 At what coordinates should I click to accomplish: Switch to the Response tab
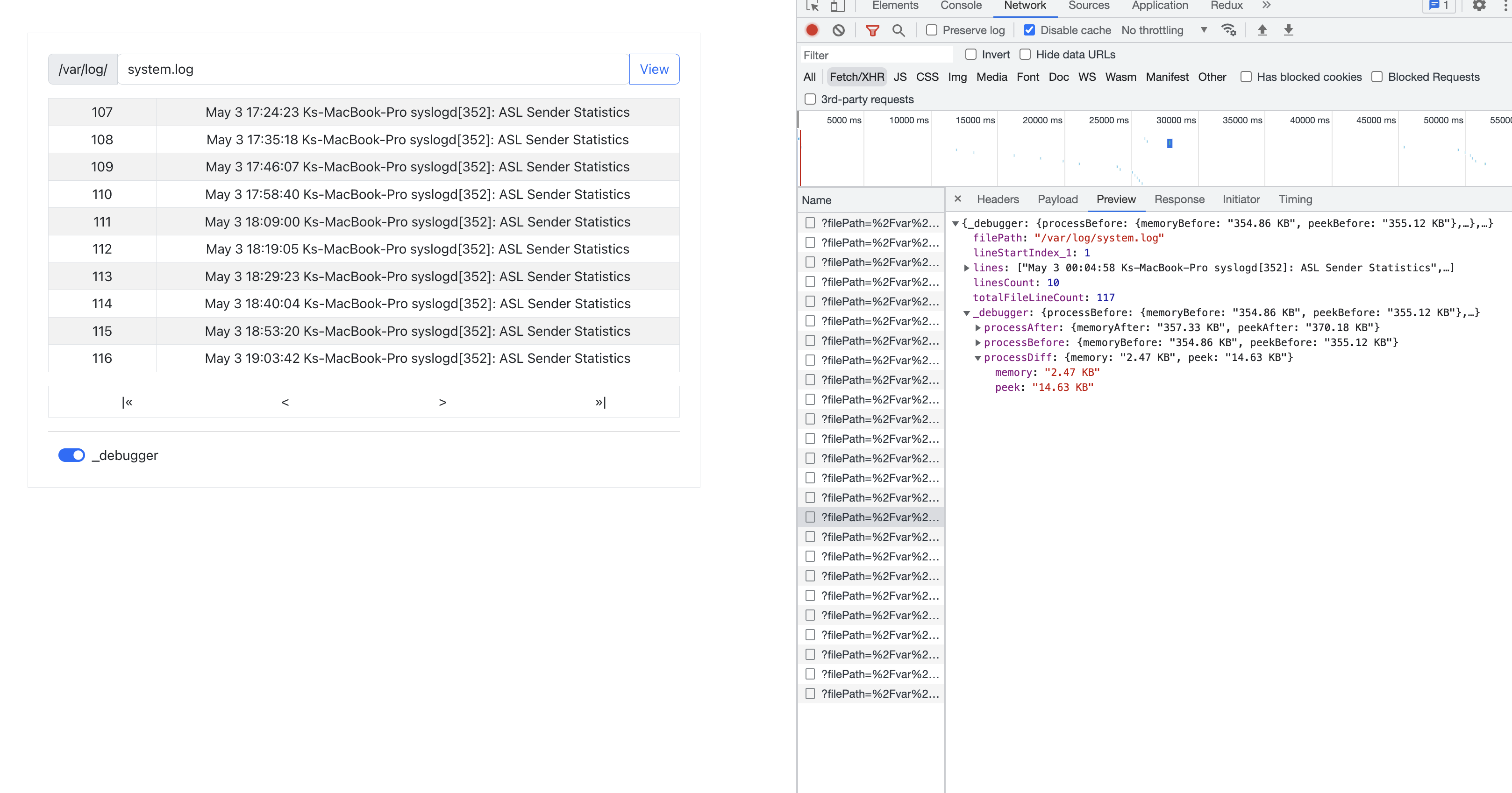tap(1178, 199)
